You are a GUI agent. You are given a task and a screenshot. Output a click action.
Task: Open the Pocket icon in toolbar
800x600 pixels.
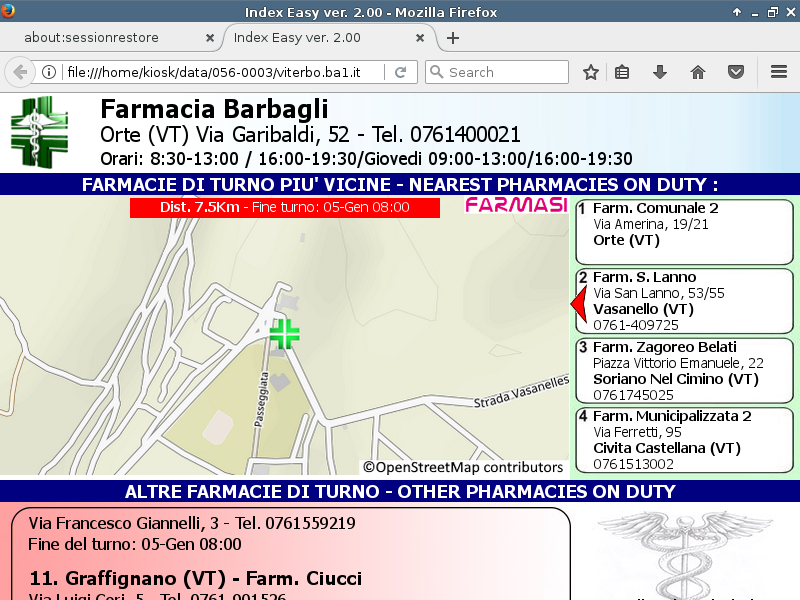click(736, 72)
